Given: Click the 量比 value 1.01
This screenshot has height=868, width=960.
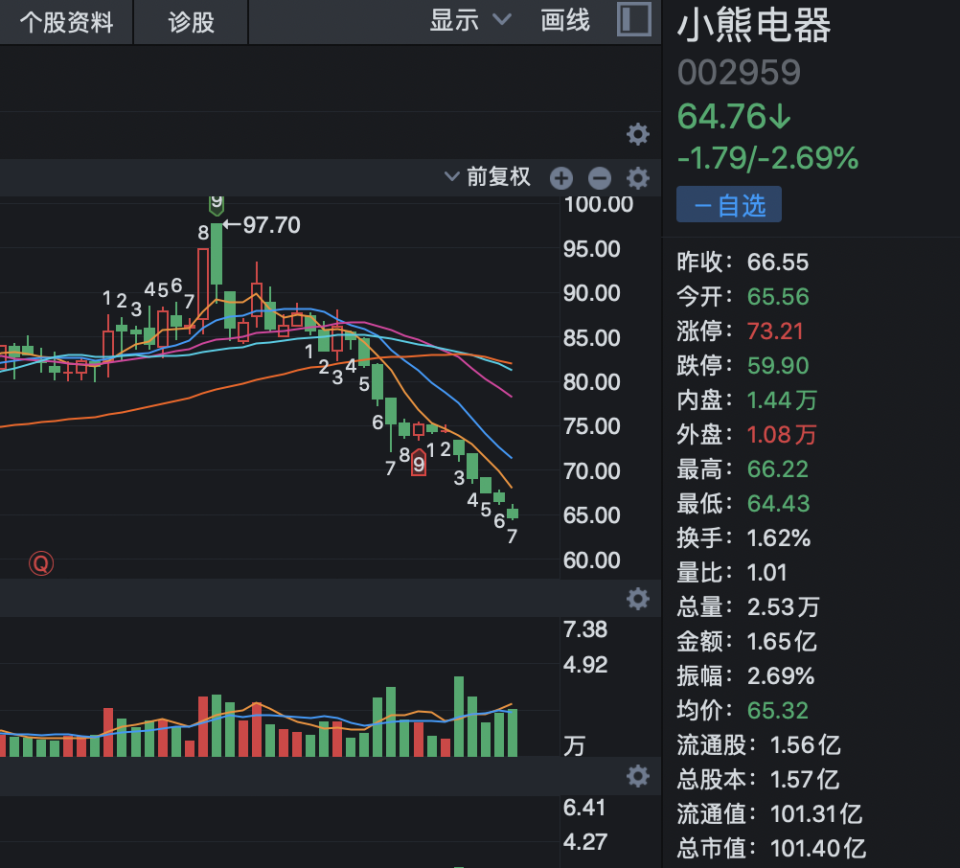Looking at the screenshot, I should (x=767, y=573).
